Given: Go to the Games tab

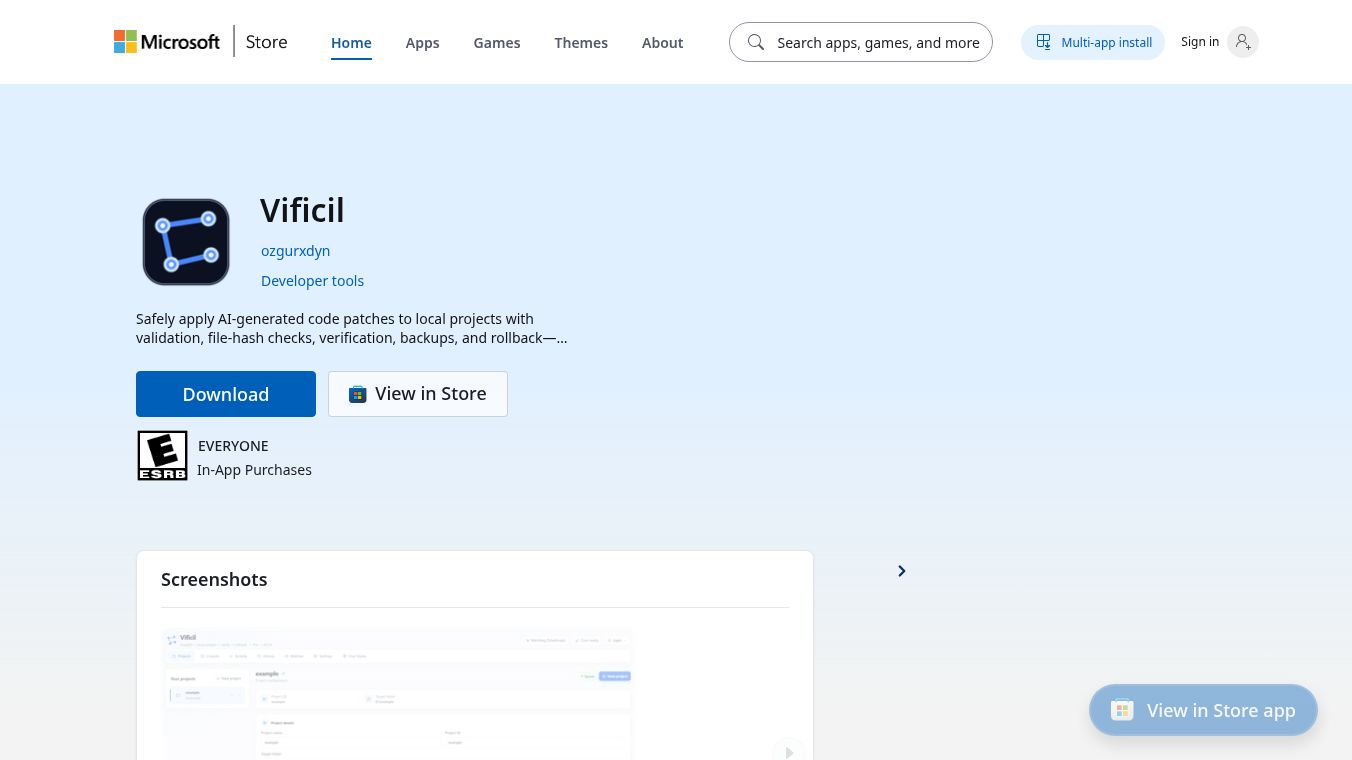Looking at the screenshot, I should [497, 43].
